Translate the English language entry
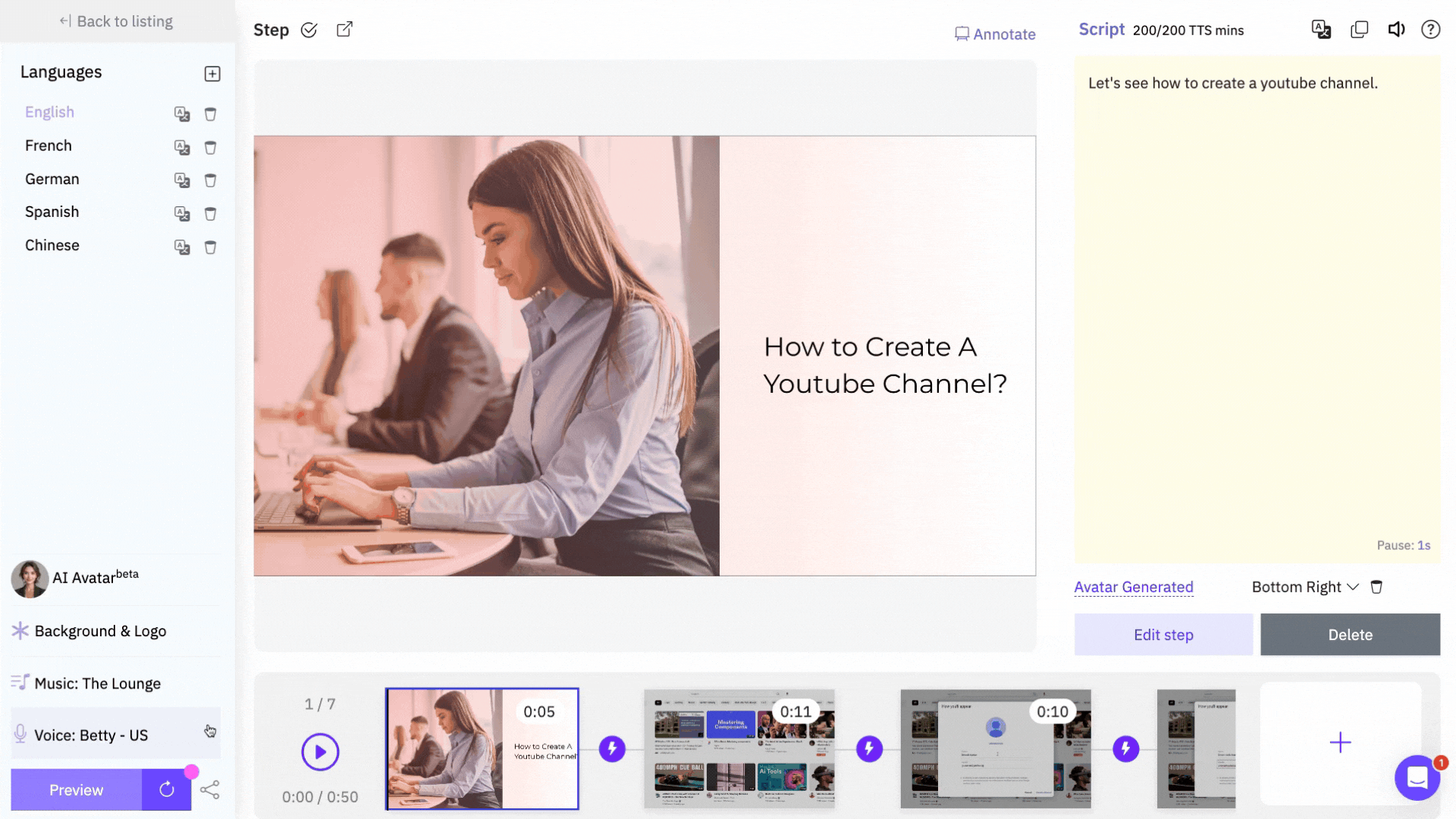This screenshot has height=819, width=1456. (182, 114)
